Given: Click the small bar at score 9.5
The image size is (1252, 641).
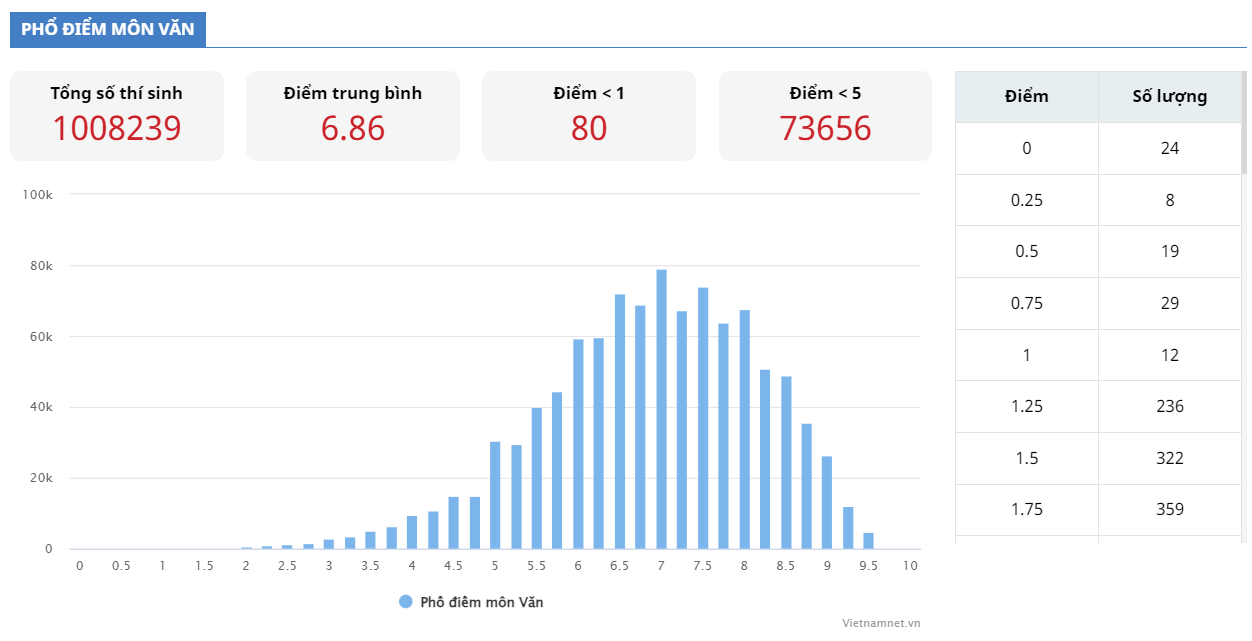Looking at the screenshot, I should click(x=869, y=541).
